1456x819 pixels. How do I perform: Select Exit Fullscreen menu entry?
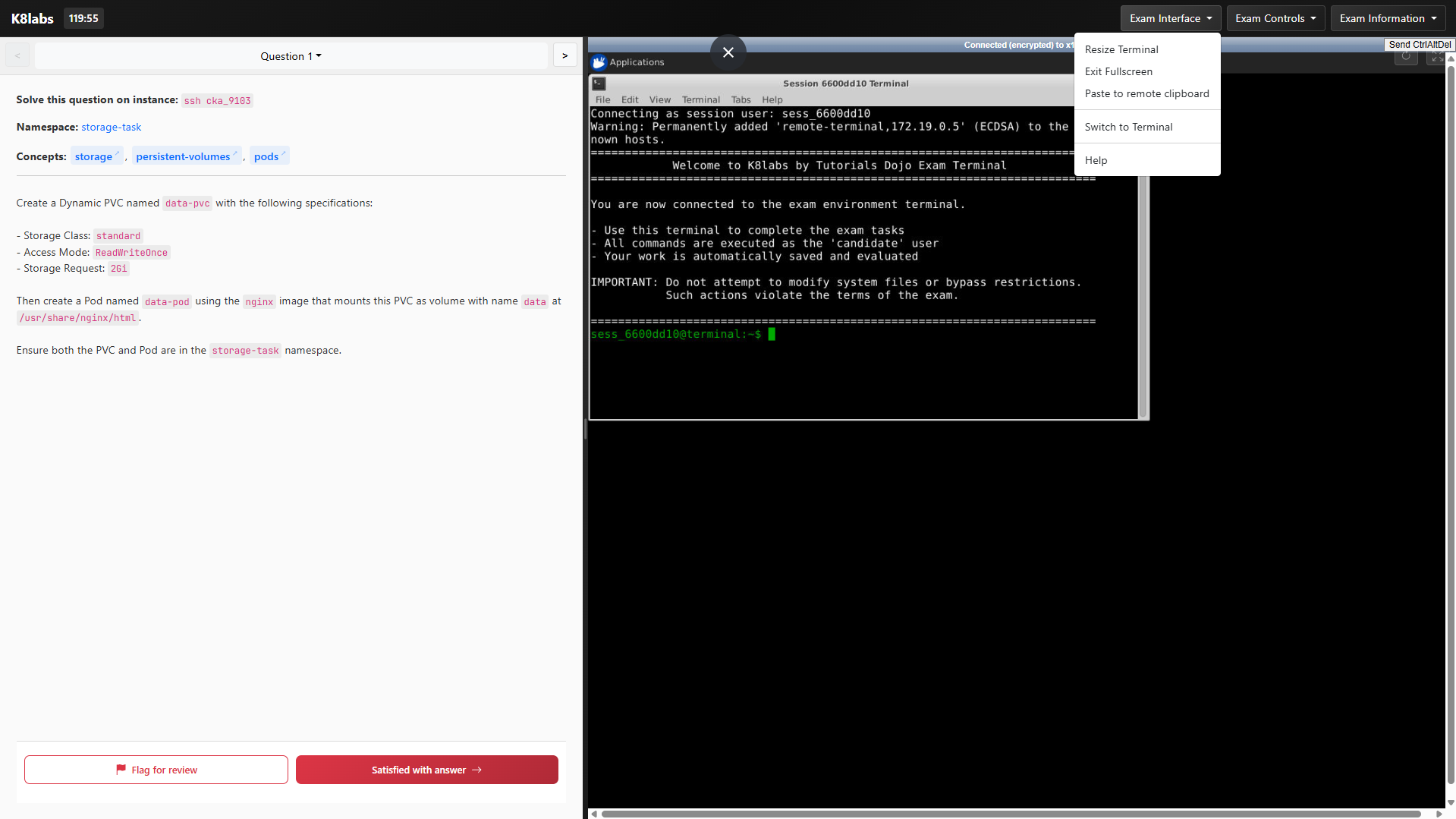point(1118,71)
